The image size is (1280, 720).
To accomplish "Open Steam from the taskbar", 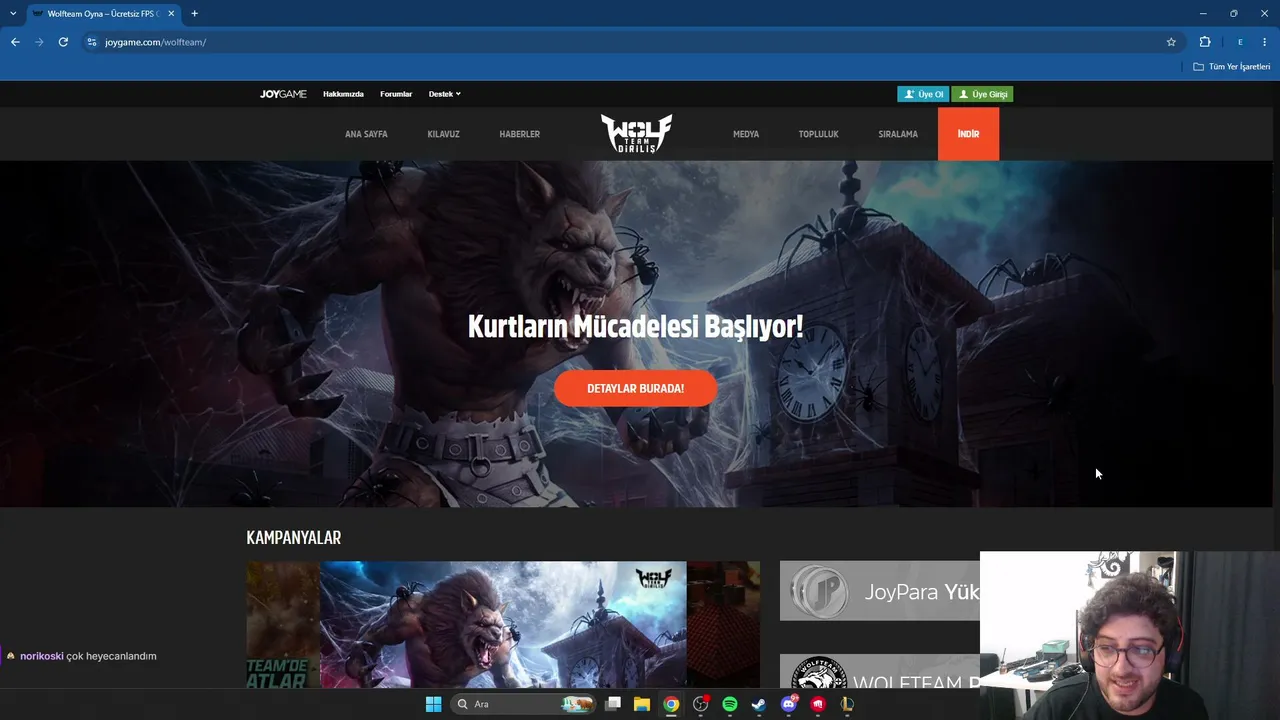I will [759, 704].
